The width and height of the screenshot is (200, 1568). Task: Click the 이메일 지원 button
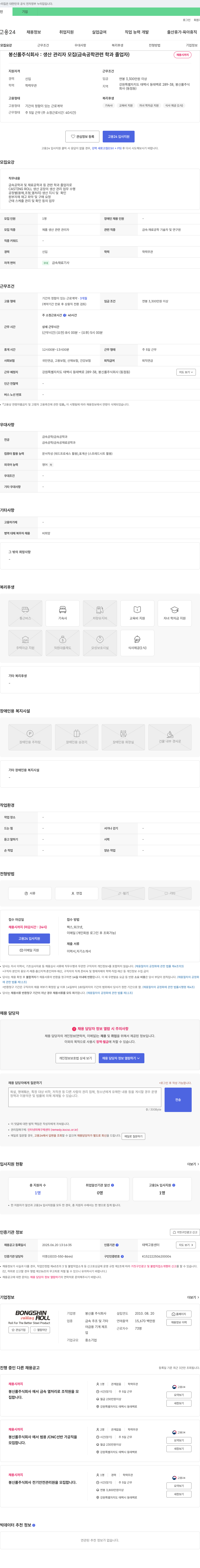coord(29,950)
